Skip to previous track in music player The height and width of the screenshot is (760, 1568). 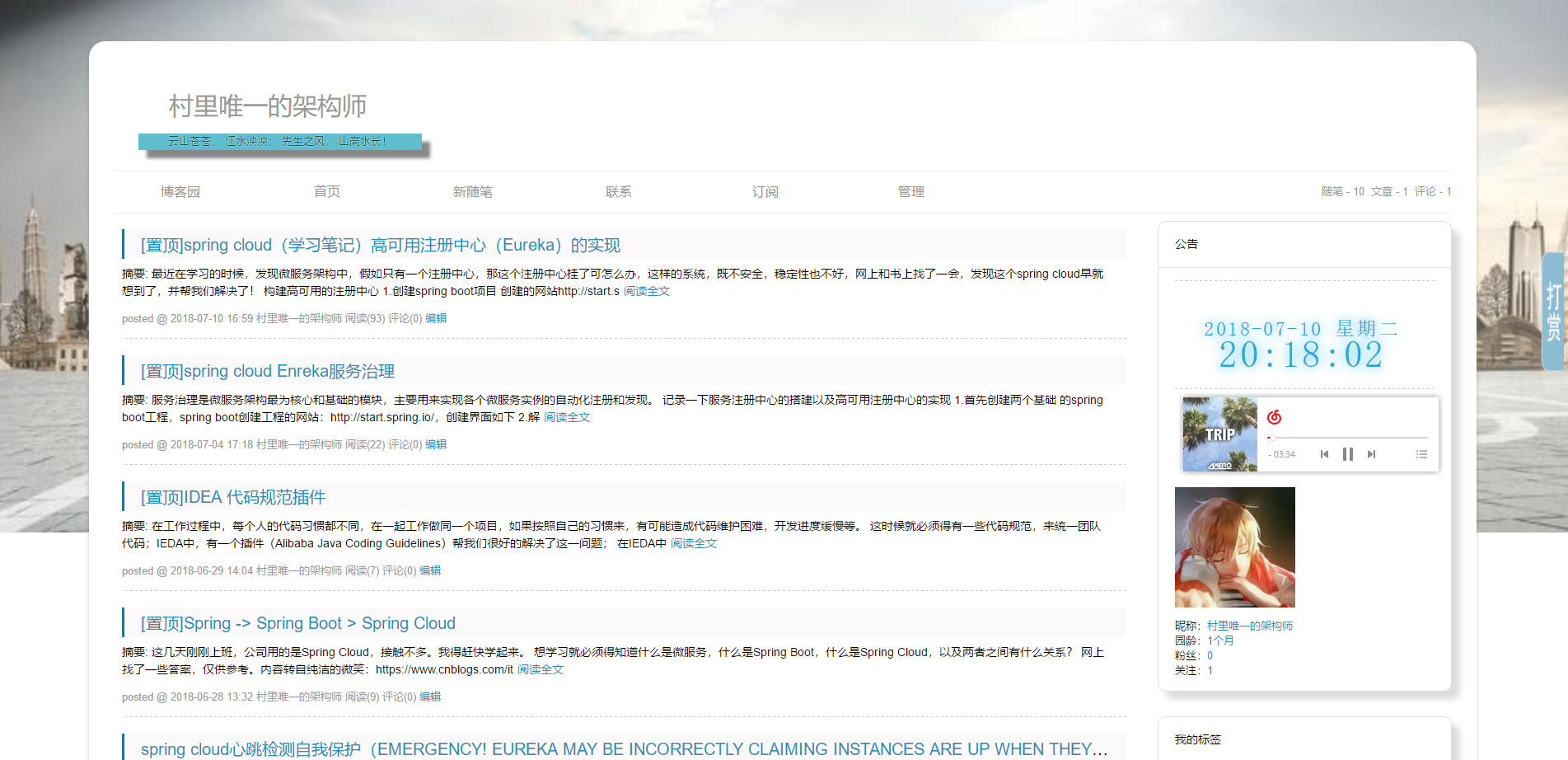pyautogui.click(x=1324, y=454)
